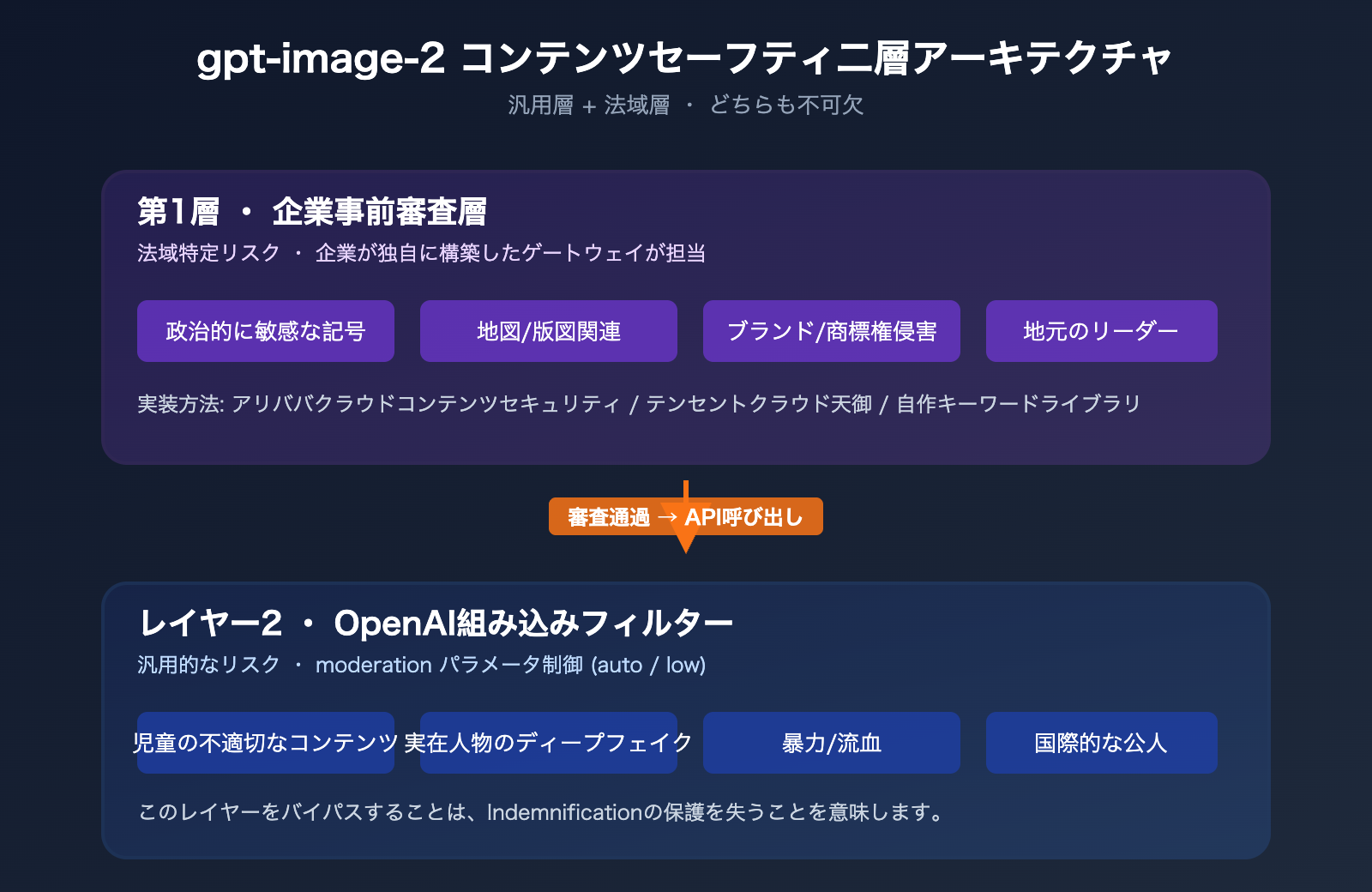The width and height of the screenshot is (1372, 892).
Task: Open the レイヤー2・OpenAI組み込みフィルター card header
Action: [436, 622]
